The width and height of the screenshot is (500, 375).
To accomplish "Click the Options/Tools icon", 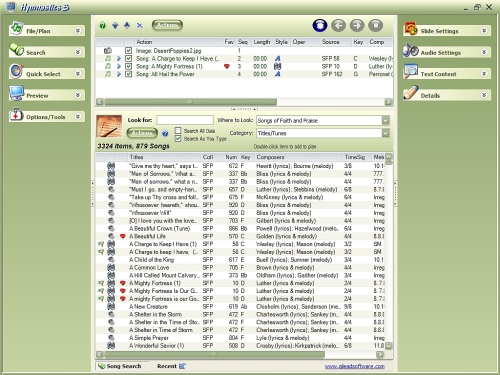I will coord(16,114).
